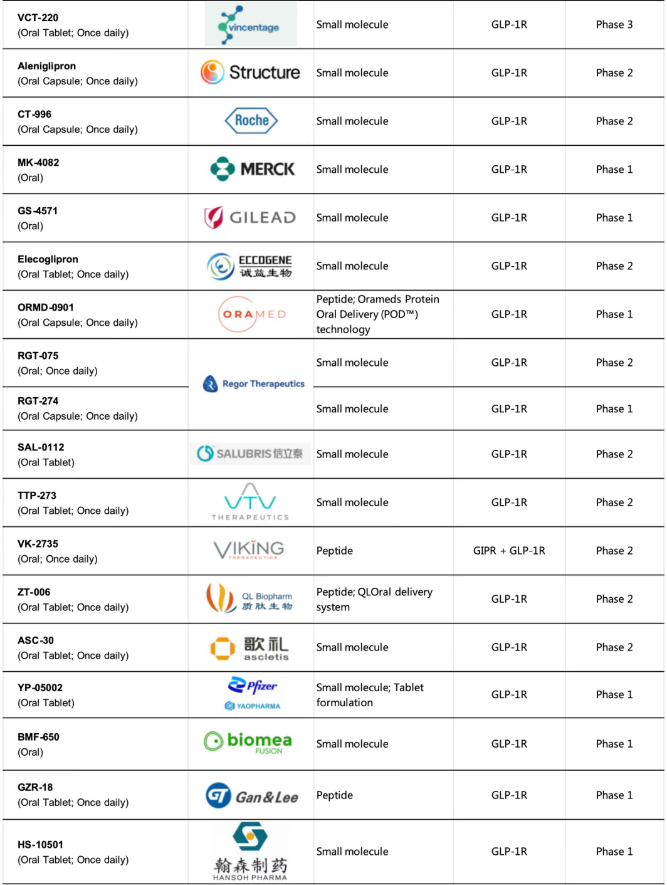Select the Gilead logo
The image size is (667, 885).
pyautogui.click(x=250, y=217)
